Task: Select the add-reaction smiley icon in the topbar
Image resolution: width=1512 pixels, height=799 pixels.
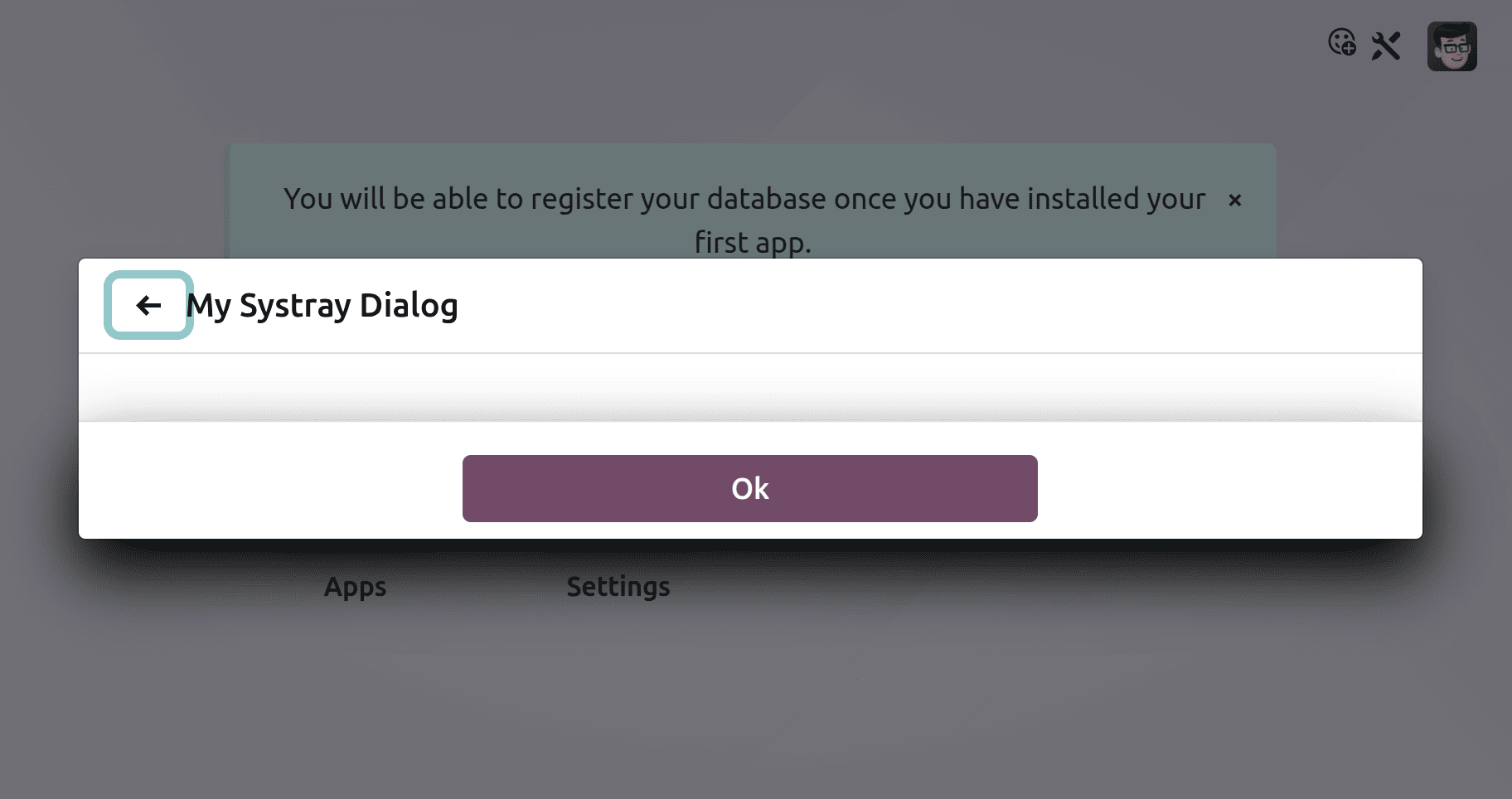Action: pos(1343,45)
